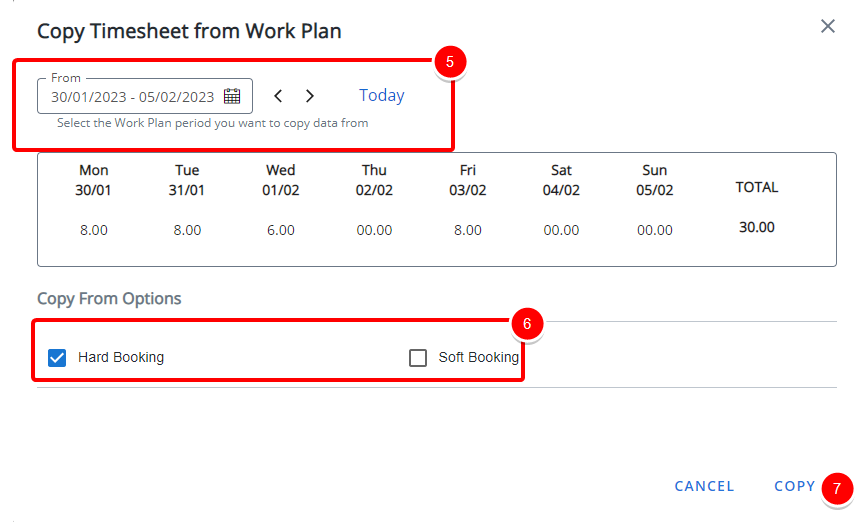The height and width of the screenshot is (522, 867).
Task: Advance to next week with right chevron
Action: click(310, 96)
